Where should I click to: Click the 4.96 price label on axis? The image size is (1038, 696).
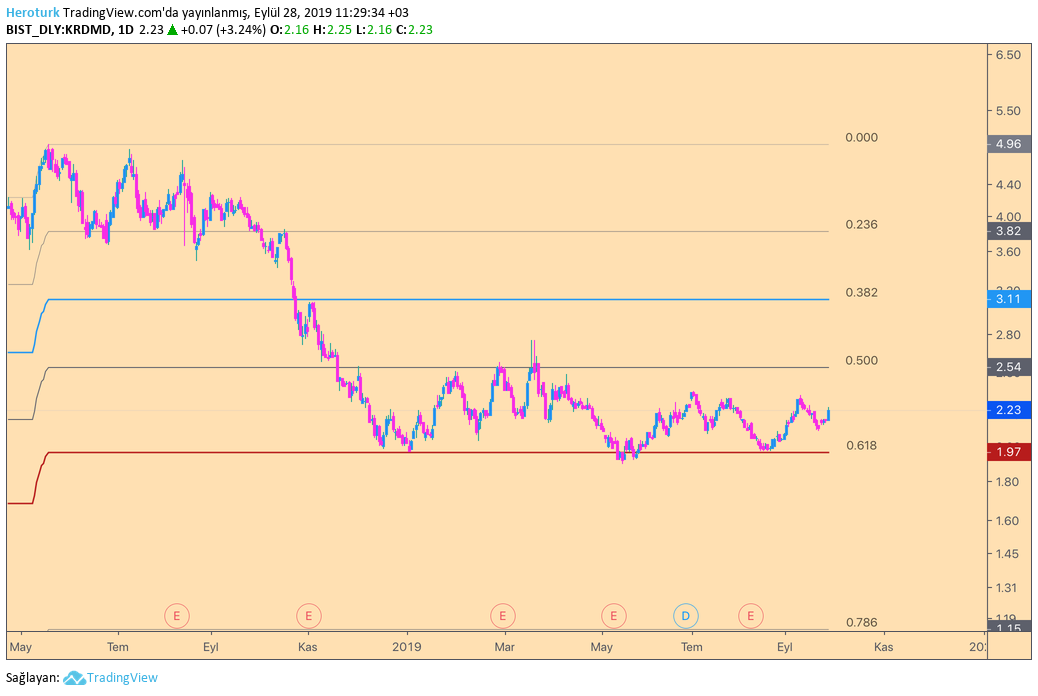point(1008,144)
